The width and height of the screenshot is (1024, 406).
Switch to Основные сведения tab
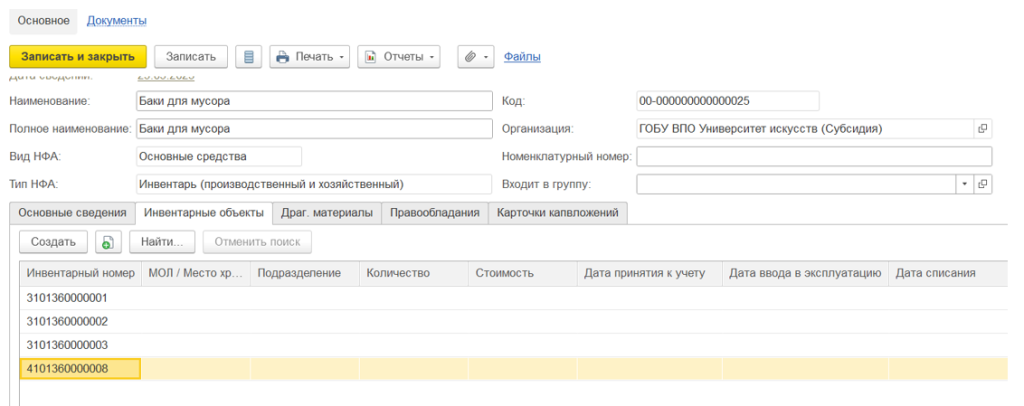click(x=72, y=213)
